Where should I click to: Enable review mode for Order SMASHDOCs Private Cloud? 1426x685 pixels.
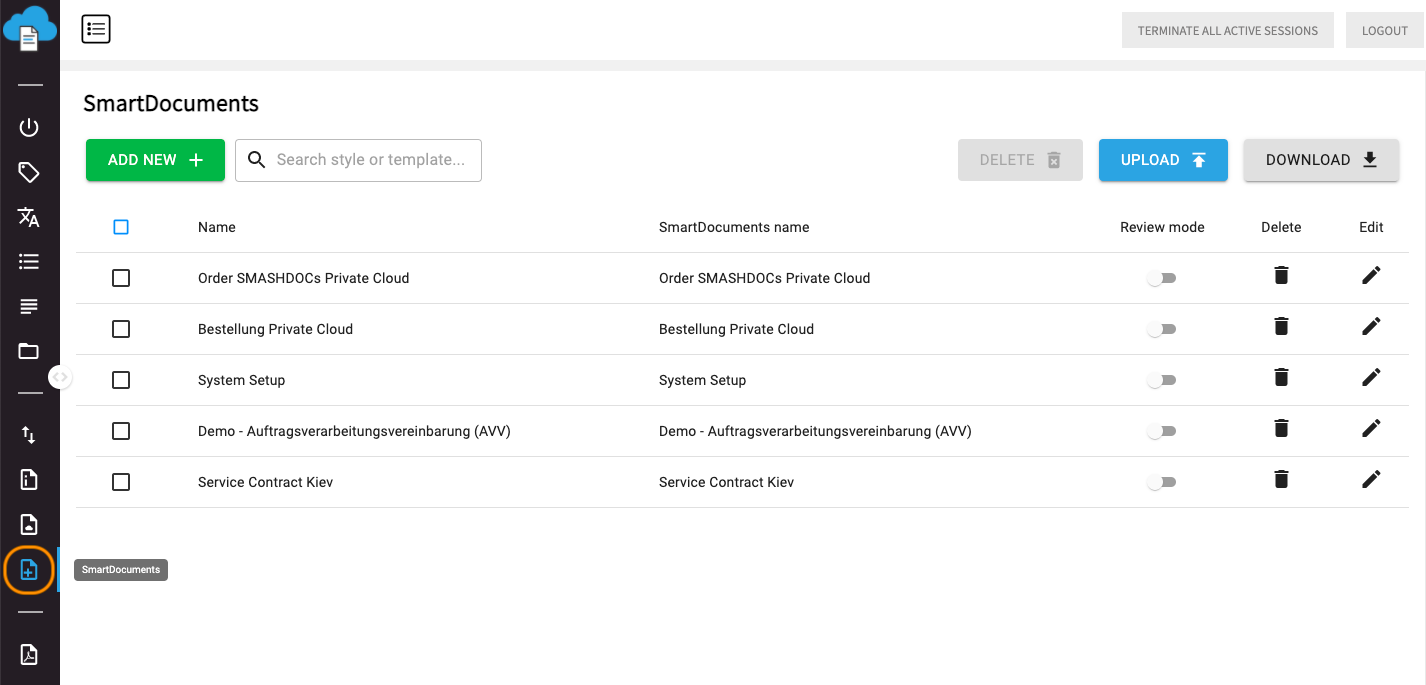coord(1161,278)
